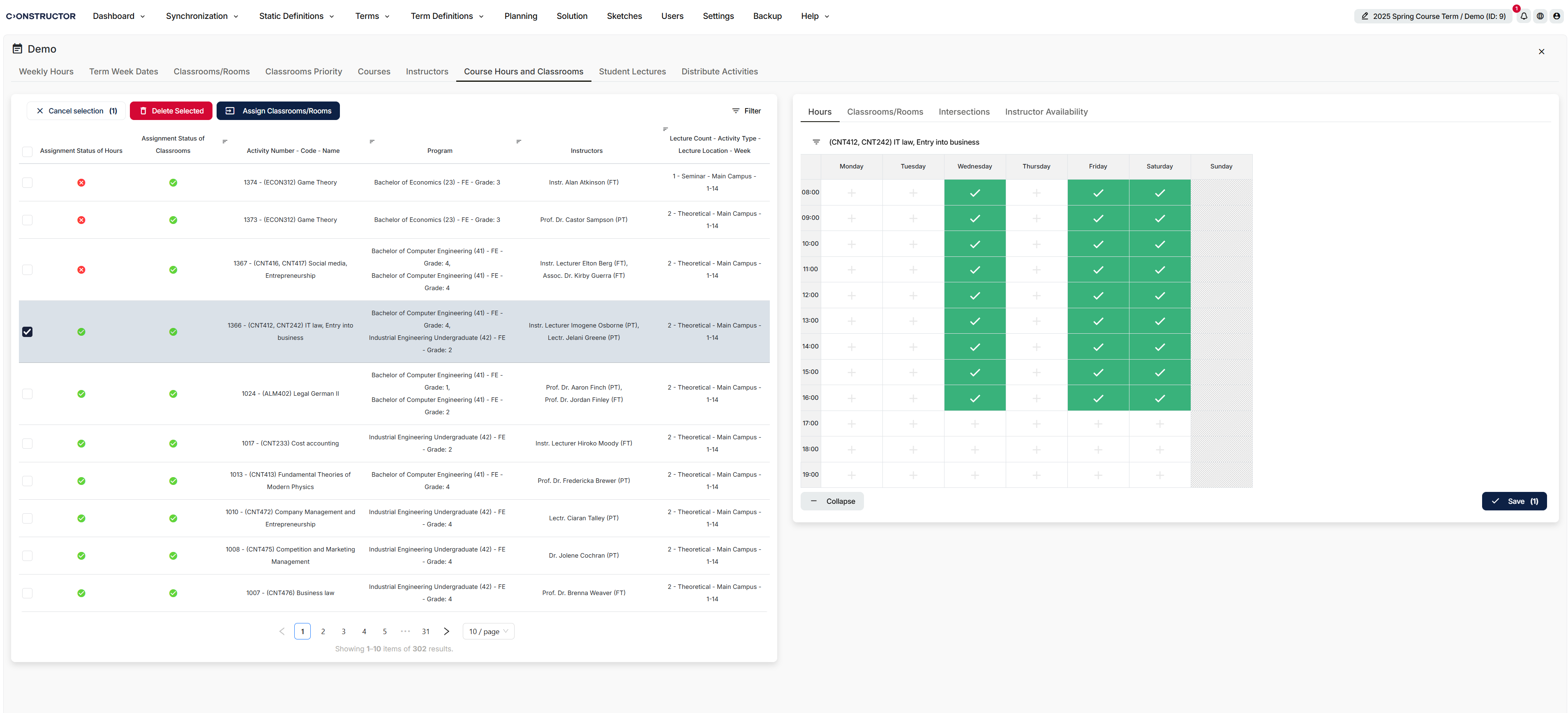Viewport: 1568px width, 713px height.
Task: Close the Demo panel with X icon
Action: coord(1541,52)
